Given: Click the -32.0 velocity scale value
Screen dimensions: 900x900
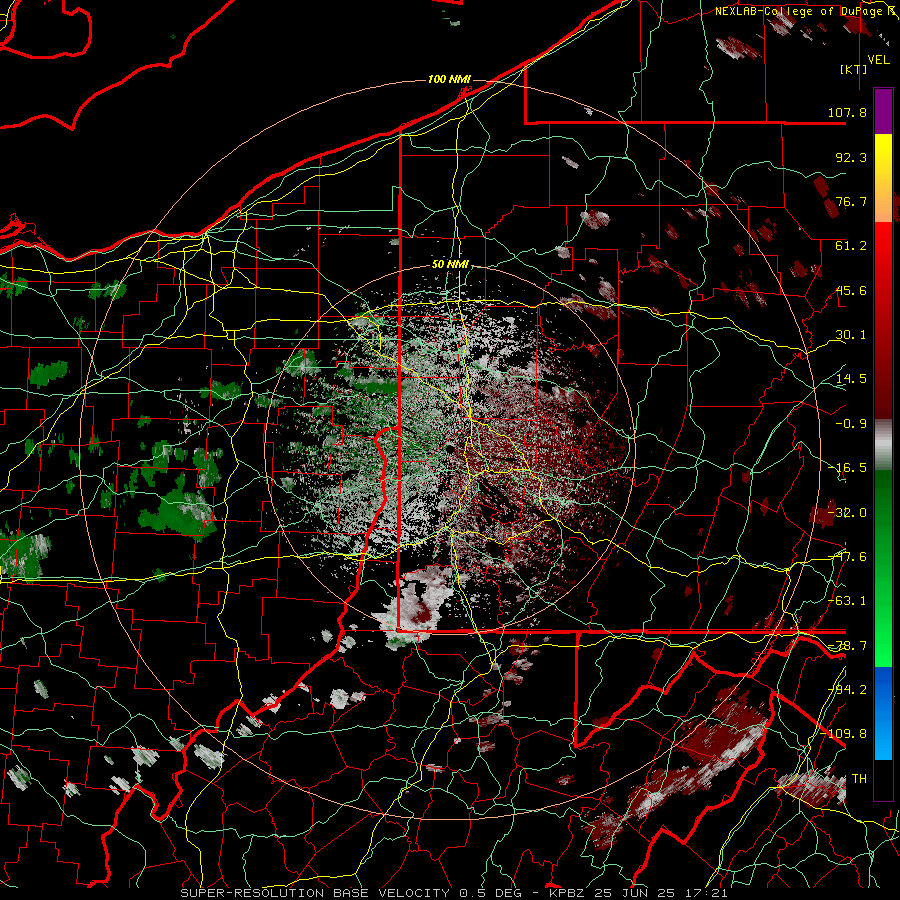Looking at the screenshot, I should [x=847, y=513].
